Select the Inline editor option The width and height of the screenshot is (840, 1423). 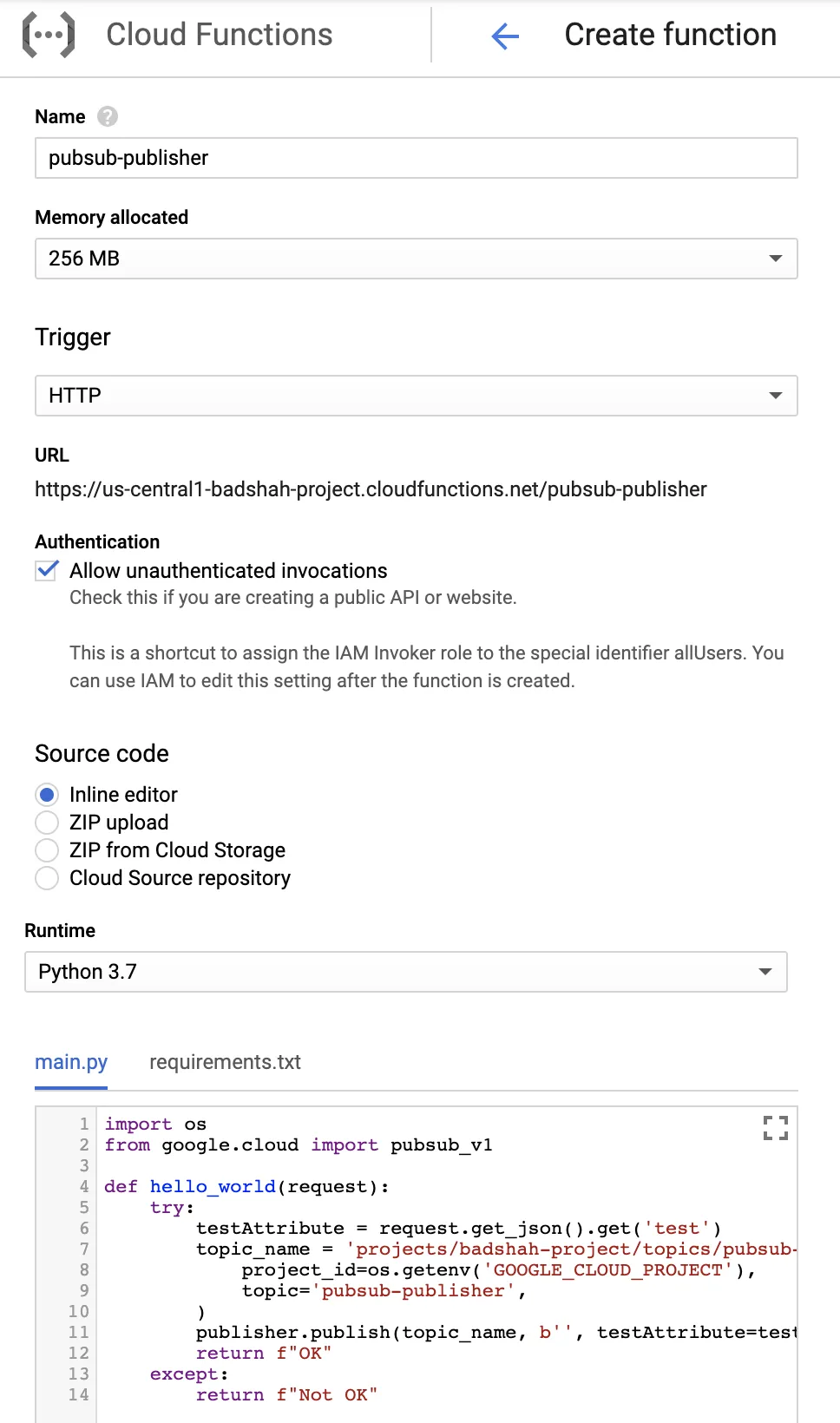point(47,795)
